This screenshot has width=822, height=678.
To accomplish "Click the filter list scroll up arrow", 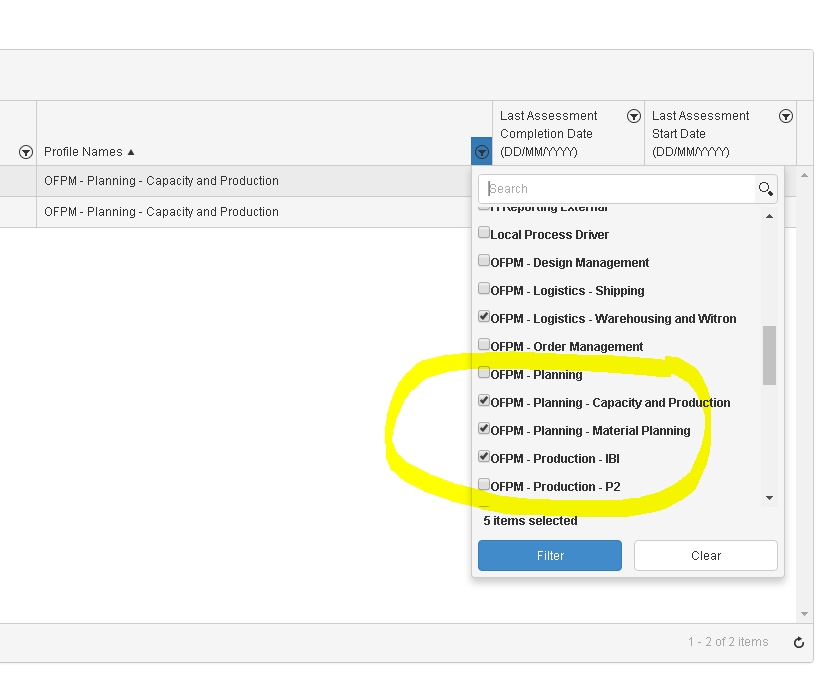I will click(x=769, y=216).
